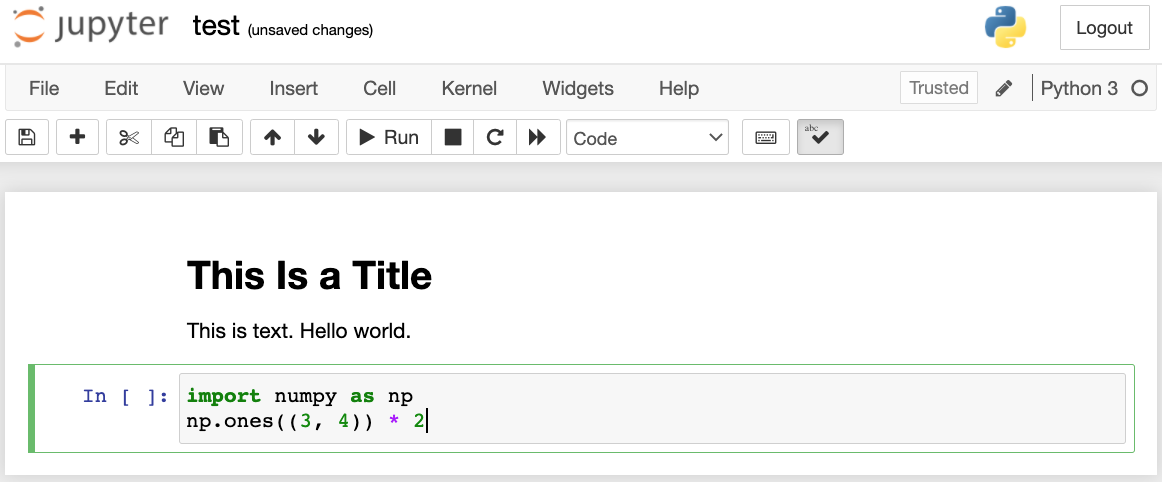Open the command palette keyboard icon
1162x482 pixels.
766,138
